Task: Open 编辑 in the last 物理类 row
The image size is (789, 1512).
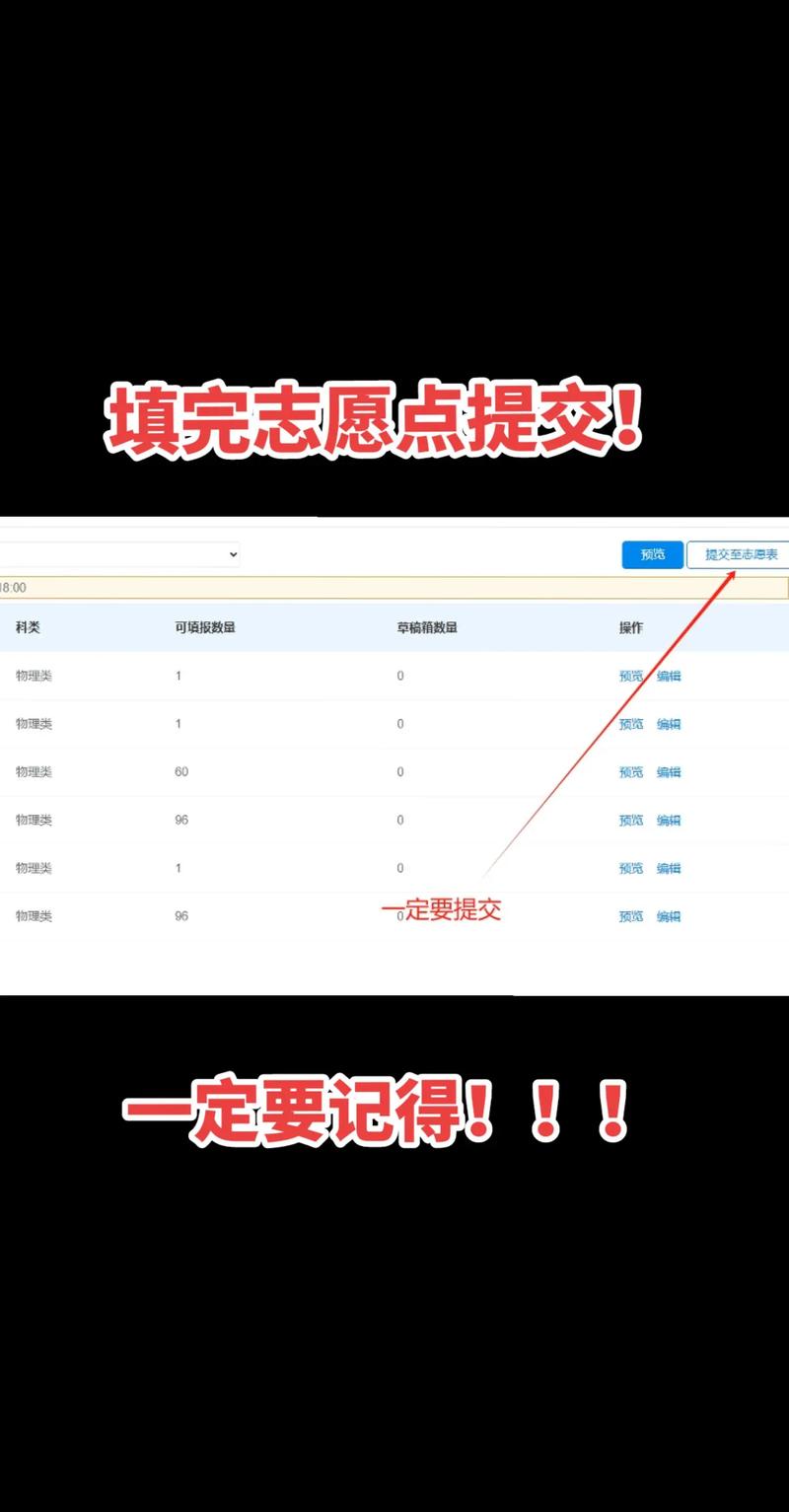Action: tap(667, 916)
